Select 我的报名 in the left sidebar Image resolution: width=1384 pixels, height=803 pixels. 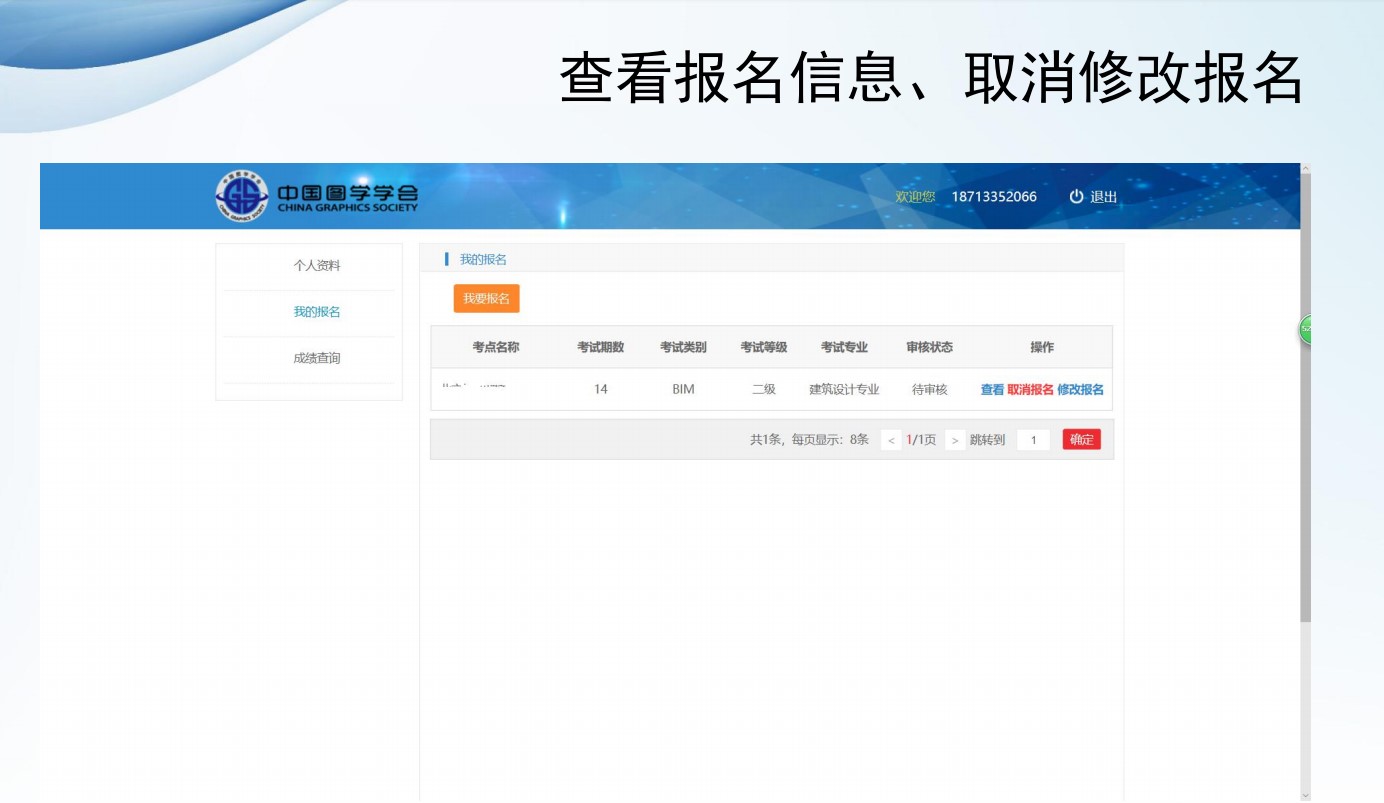pyautogui.click(x=317, y=312)
